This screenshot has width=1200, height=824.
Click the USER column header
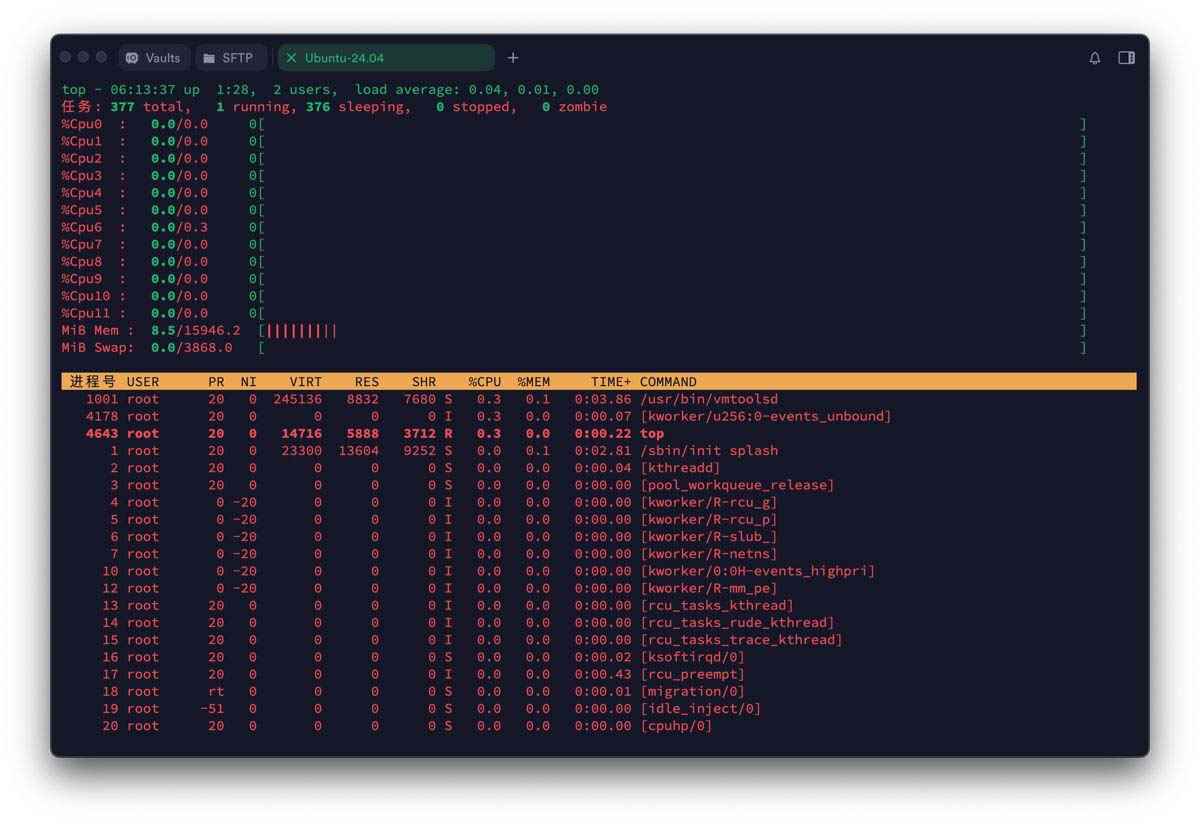pyautogui.click(x=143, y=381)
